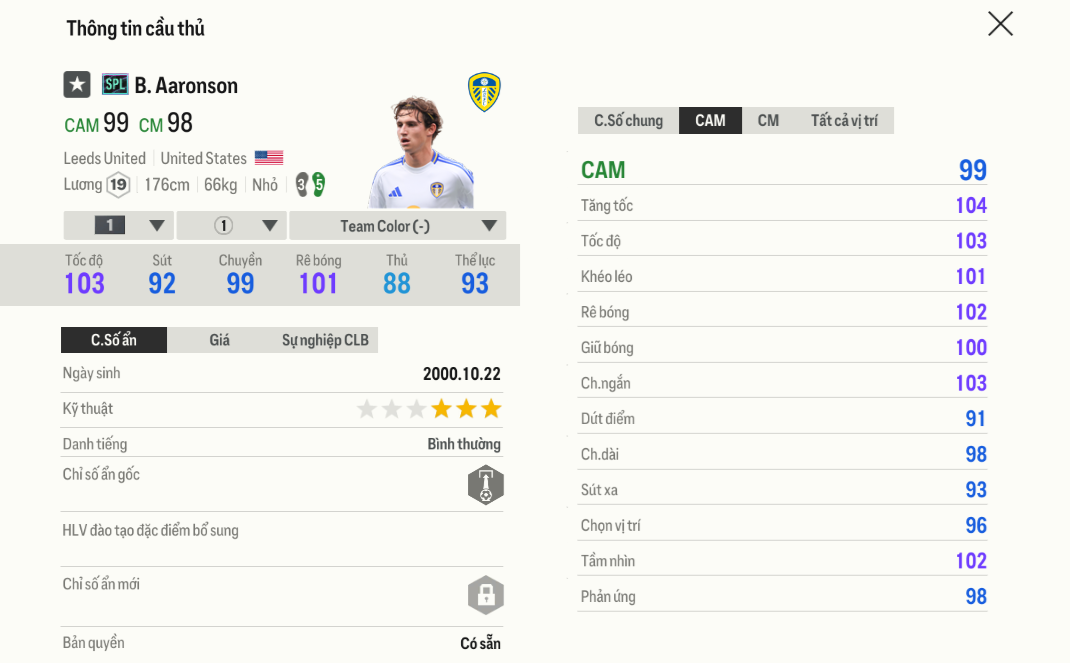Click the hidden trait hexagon icon

485,485
